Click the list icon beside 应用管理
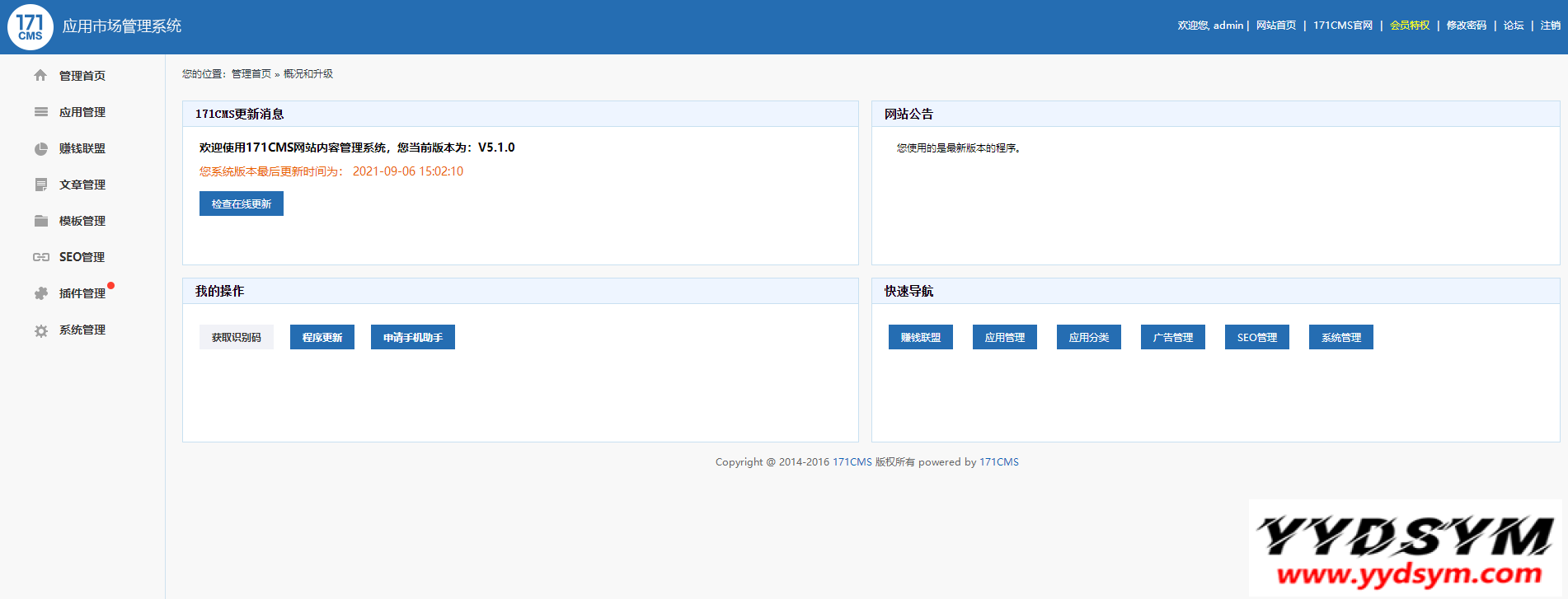The height and width of the screenshot is (599, 1568). tap(40, 112)
